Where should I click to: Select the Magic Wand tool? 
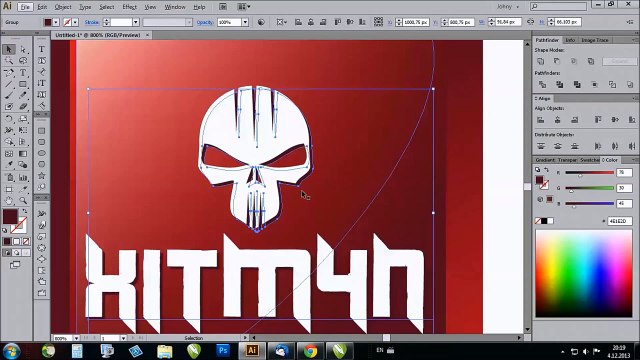pyautogui.click(x=9, y=61)
